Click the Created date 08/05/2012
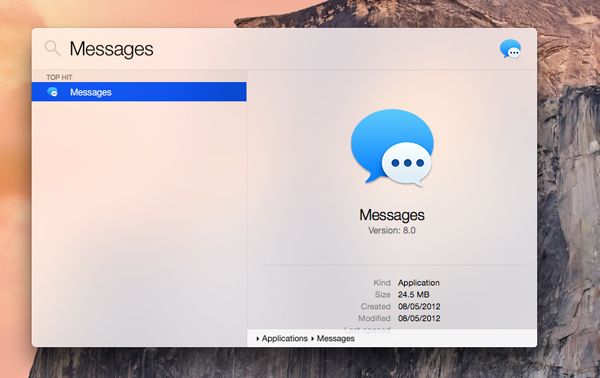This screenshot has width=600, height=378. click(x=419, y=306)
